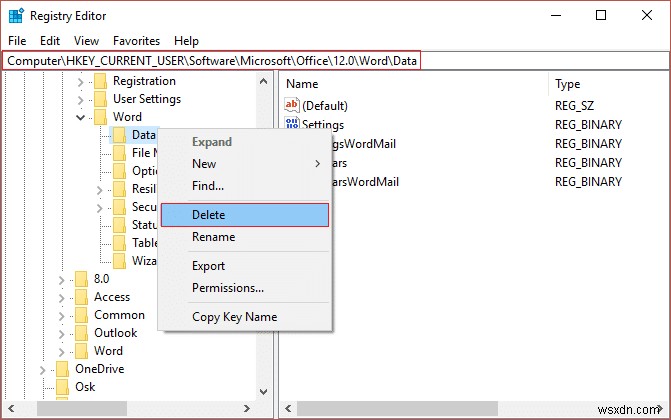Select the Osk tree item label

(x=85, y=387)
